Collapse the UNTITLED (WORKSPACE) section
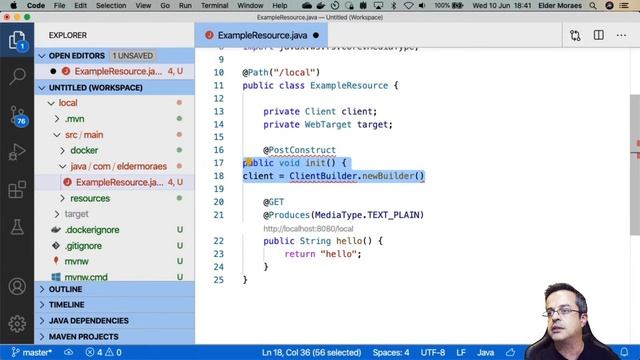The height and width of the screenshot is (360, 640). point(42,88)
